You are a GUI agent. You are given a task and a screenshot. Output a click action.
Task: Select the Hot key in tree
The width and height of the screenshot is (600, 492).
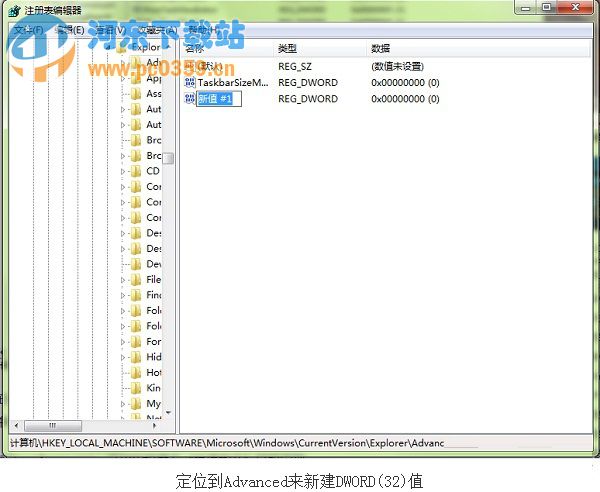point(154,373)
